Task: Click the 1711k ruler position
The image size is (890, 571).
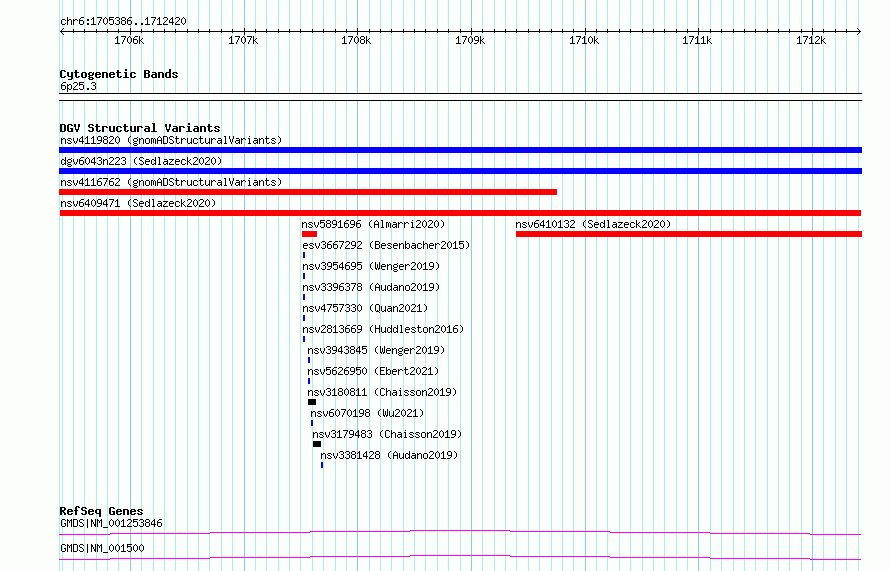Action: tap(697, 40)
